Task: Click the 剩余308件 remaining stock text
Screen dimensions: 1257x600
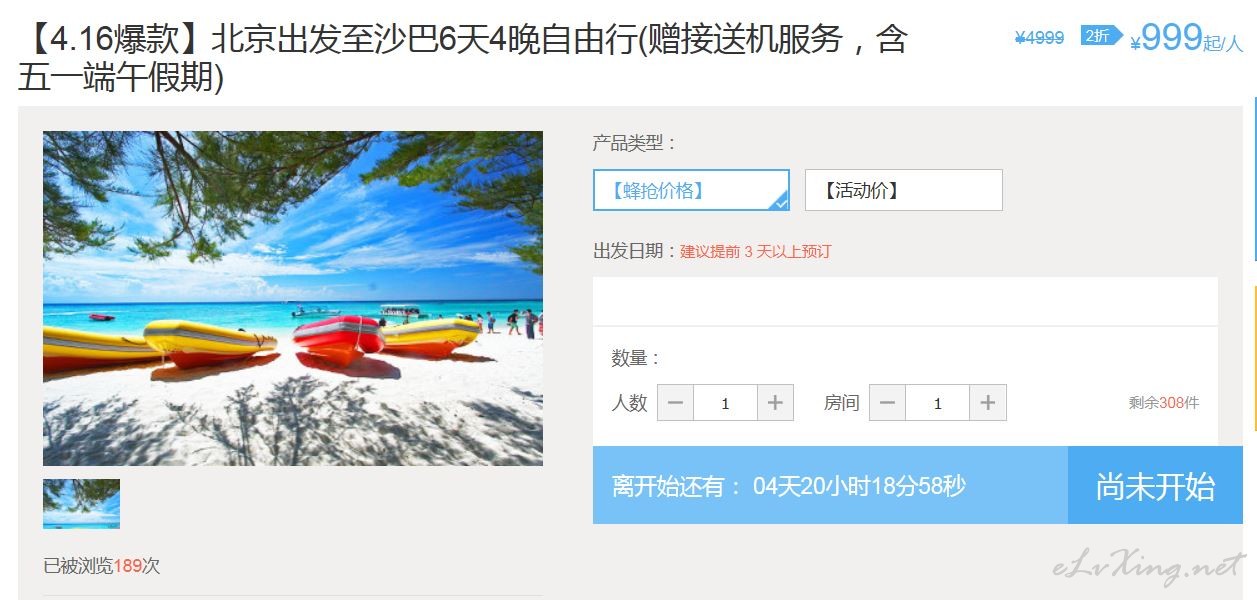Action: [x=1163, y=403]
